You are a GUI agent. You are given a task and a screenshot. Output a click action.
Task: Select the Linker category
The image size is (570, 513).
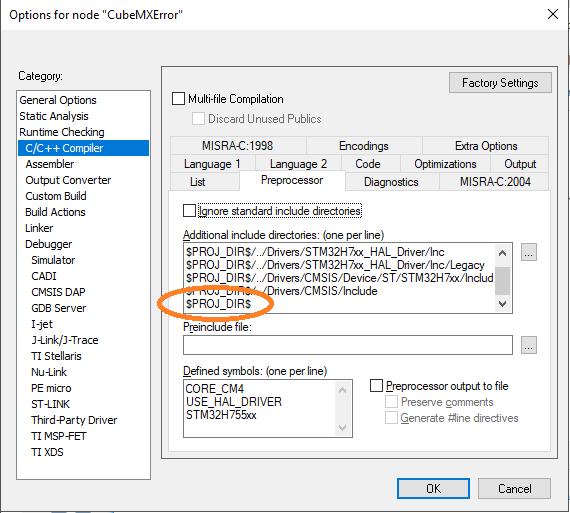pos(39,228)
